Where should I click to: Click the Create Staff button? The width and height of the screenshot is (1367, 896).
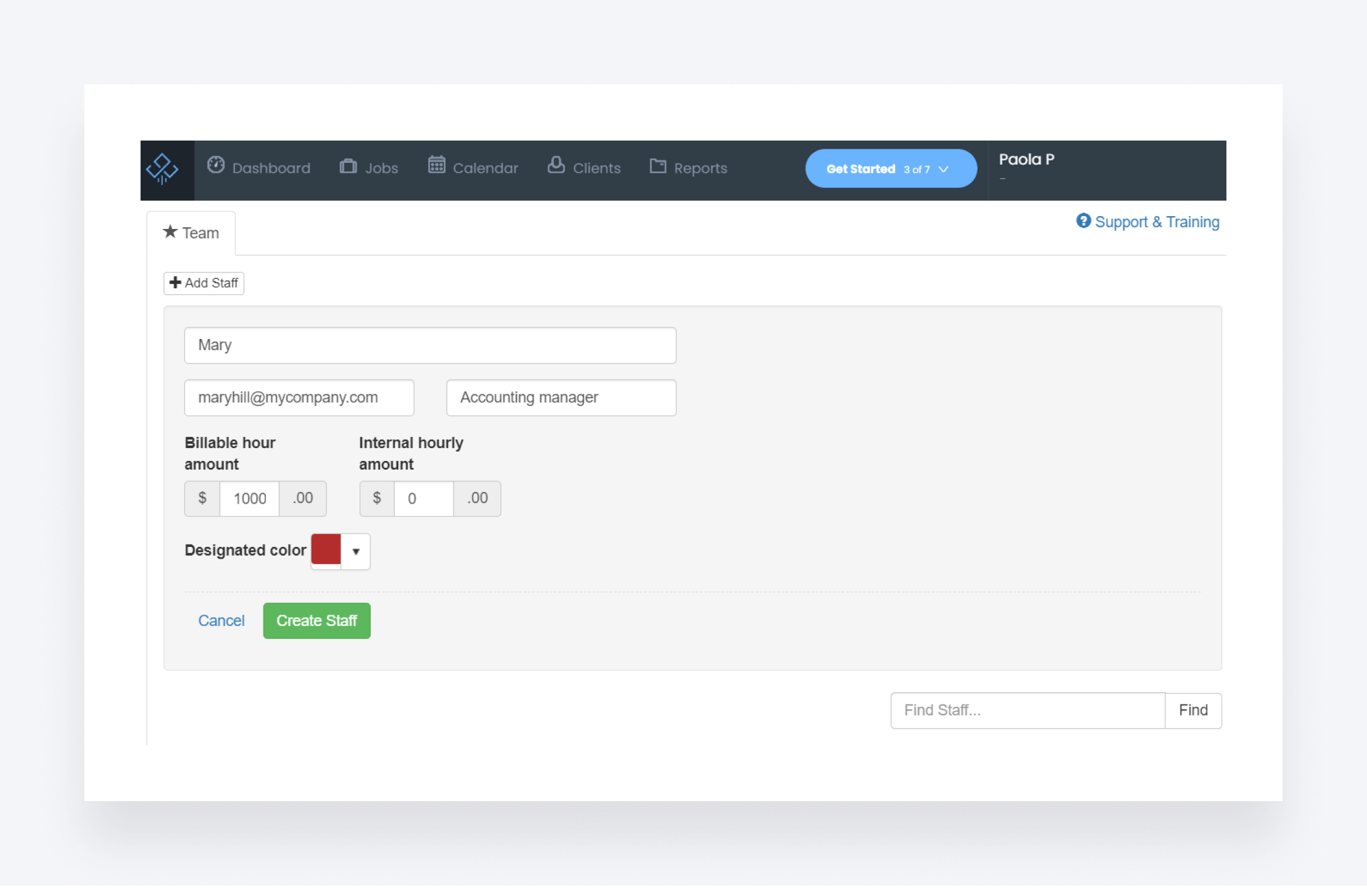click(x=316, y=620)
